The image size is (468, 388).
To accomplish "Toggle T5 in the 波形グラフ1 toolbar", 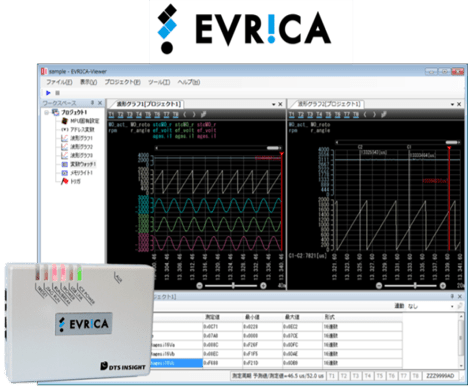I will click(148, 115).
